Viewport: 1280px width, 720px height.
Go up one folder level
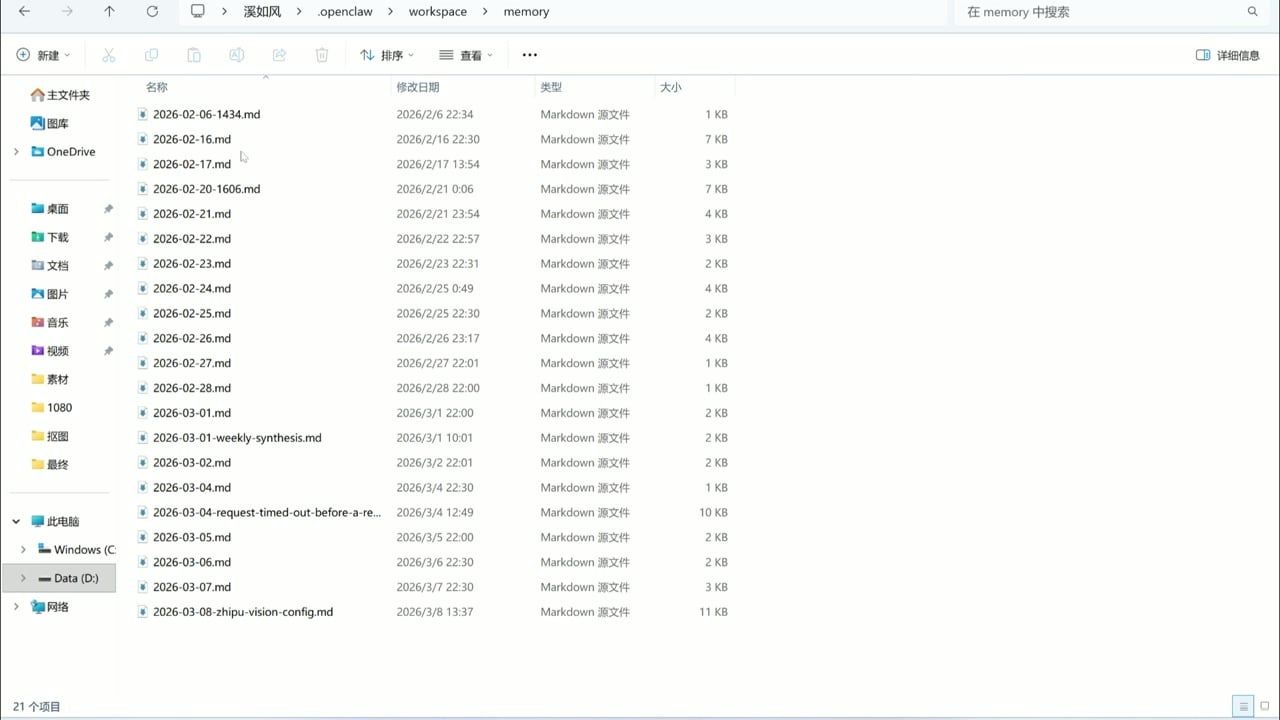click(x=109, y=12)
